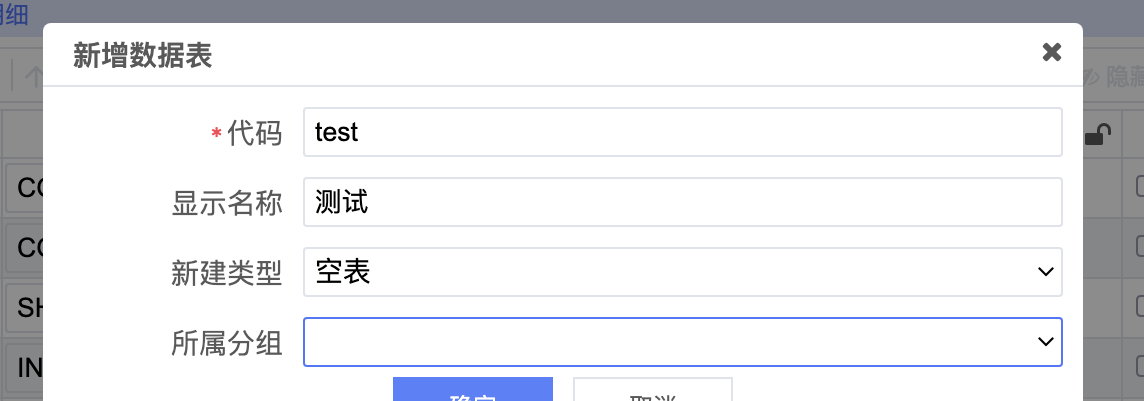Tick the checkbox in the SH row

tap(1139, 305)
